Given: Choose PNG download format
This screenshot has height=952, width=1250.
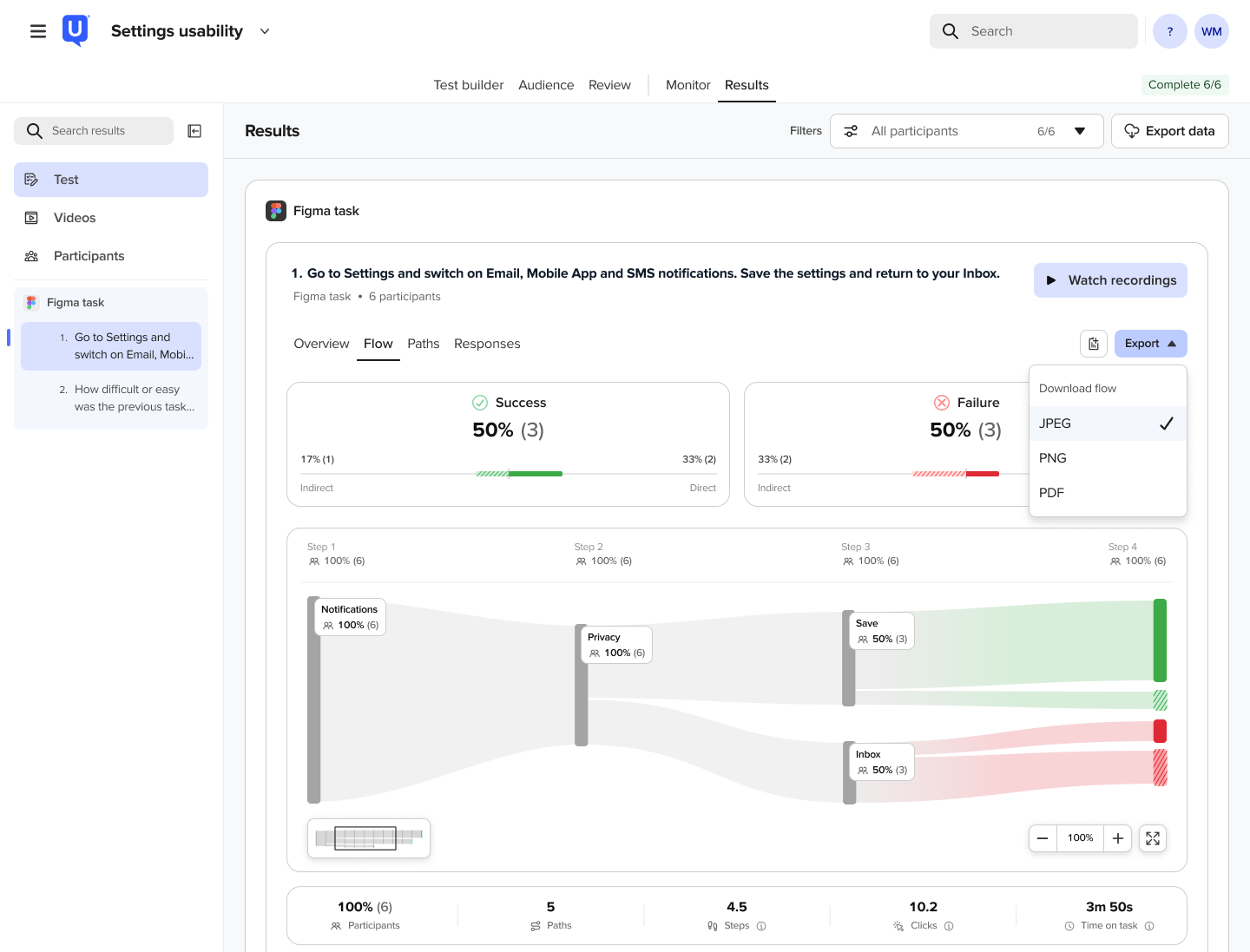Looking at the screenshot, I should [1108, 458].
